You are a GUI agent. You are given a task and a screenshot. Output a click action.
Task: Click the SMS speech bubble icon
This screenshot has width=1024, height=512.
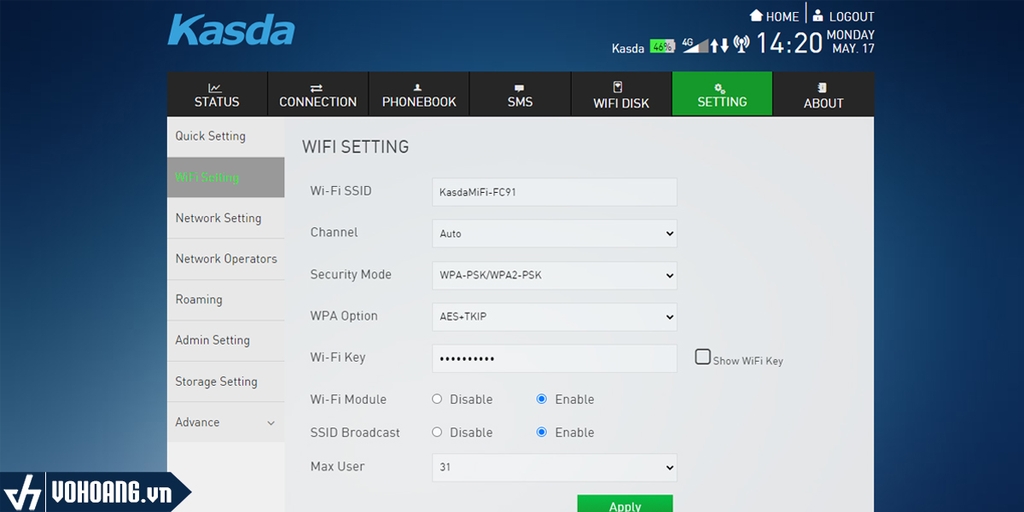point(519,88)
